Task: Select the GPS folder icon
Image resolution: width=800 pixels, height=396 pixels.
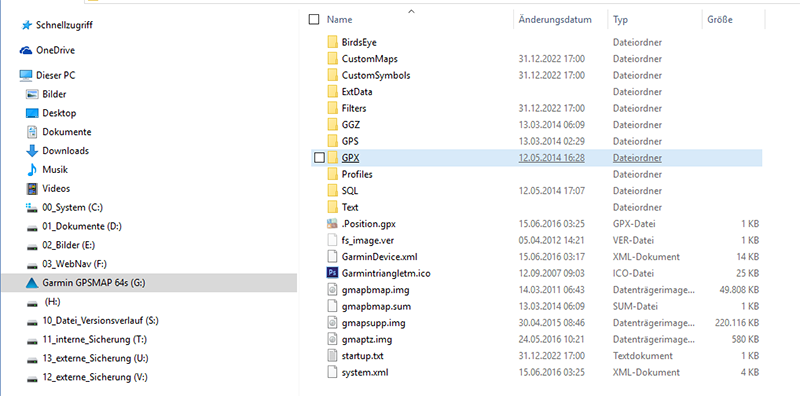Action: tap(333, 141)
